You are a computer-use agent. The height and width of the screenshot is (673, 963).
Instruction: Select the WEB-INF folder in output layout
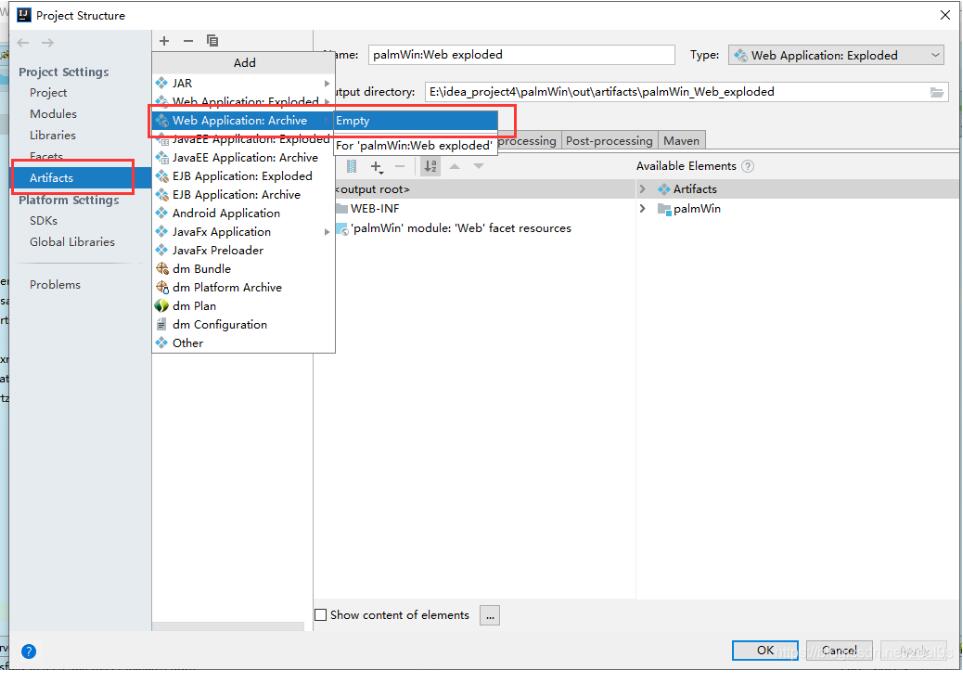coord(368,209)
